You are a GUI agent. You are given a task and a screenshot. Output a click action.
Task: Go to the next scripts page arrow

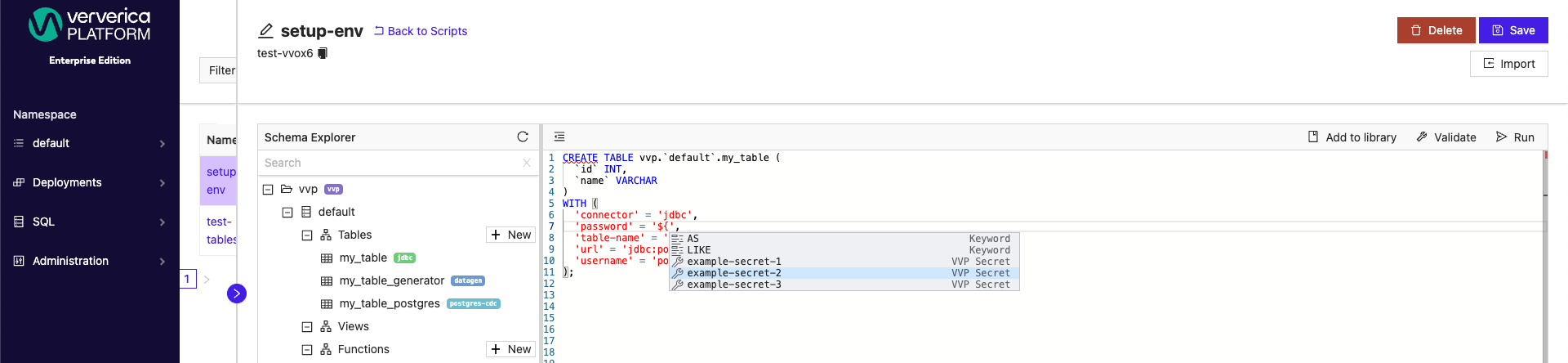[207, 280]
